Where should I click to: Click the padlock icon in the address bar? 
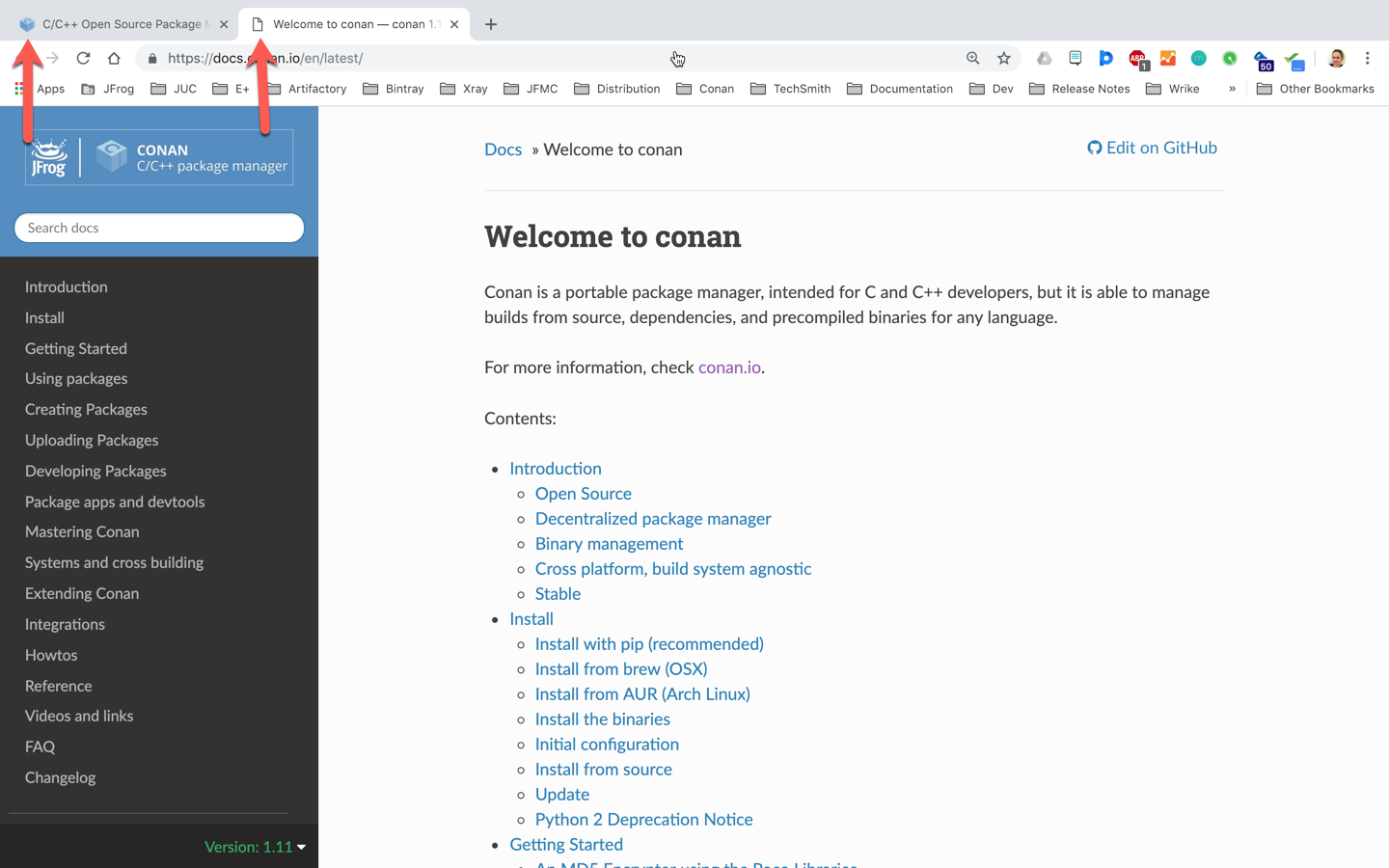(x=151, y=58)
